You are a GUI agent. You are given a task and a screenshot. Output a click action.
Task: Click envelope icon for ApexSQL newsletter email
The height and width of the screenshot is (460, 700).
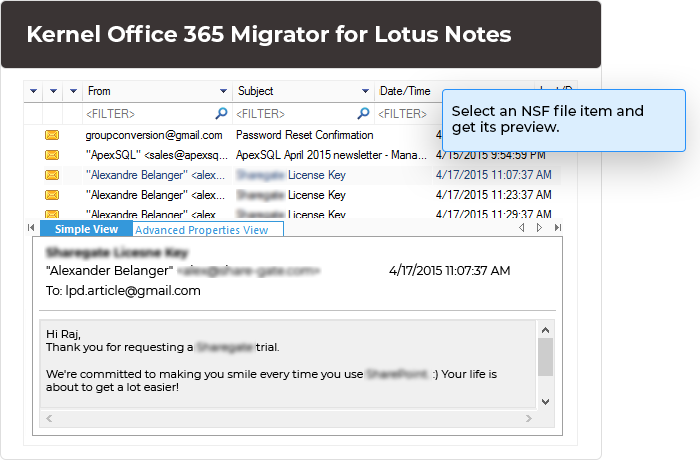(52, 155)
